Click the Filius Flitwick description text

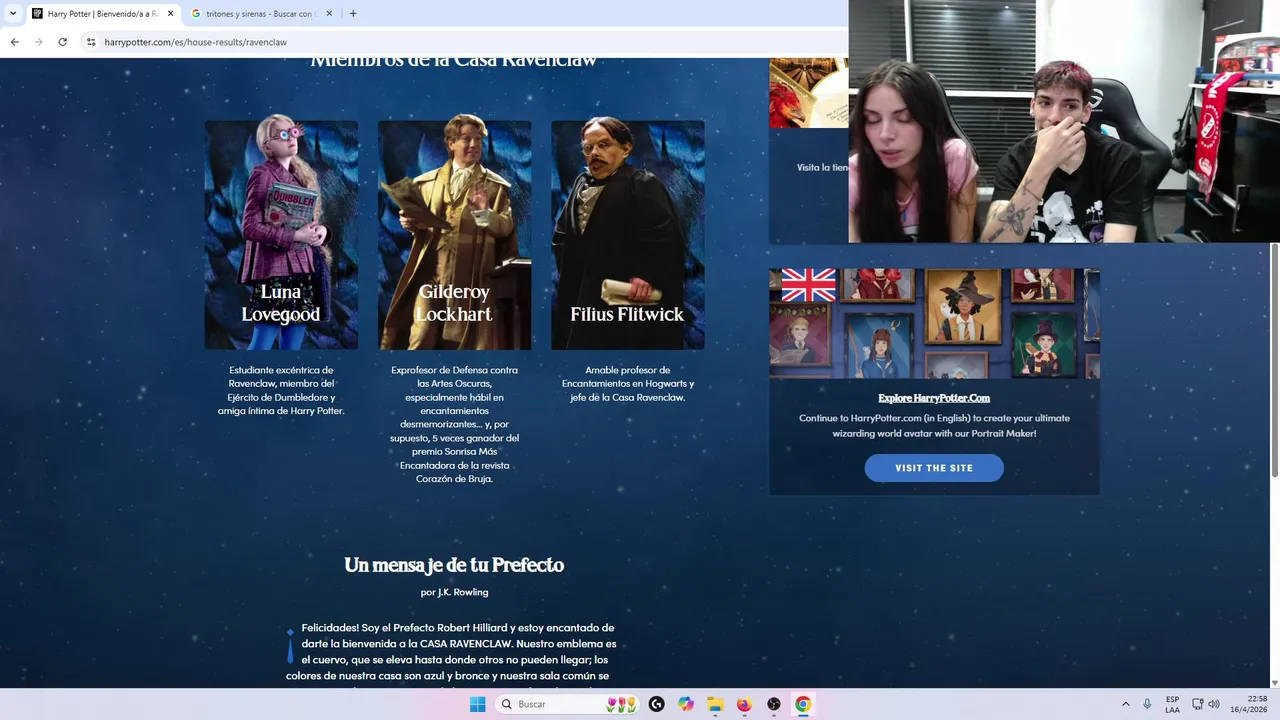click(x=627, y=383)
